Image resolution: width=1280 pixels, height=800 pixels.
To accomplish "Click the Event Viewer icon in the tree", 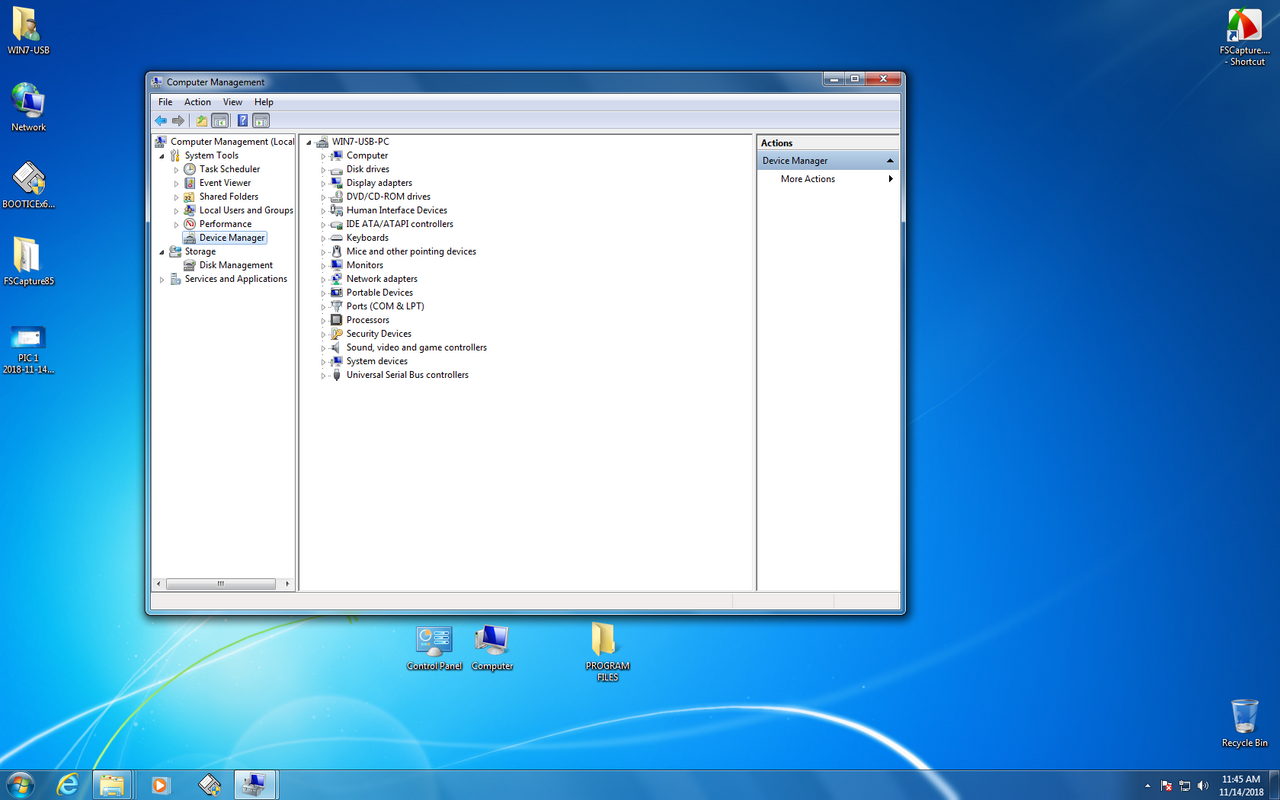I will 190,183.
